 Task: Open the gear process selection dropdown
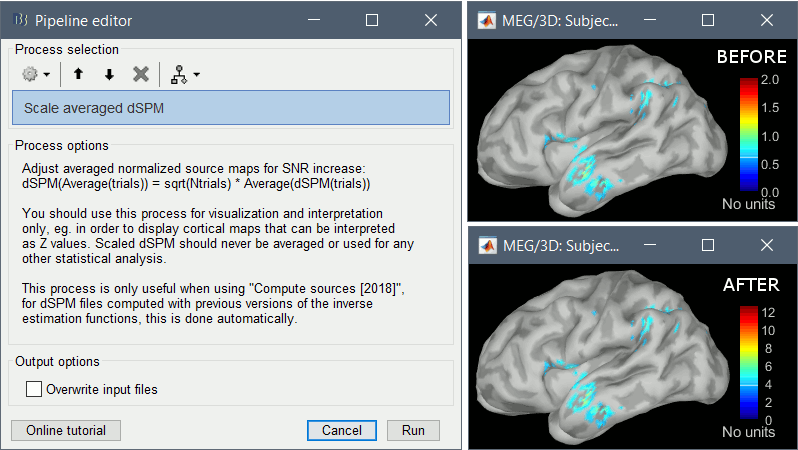click(x=36, y=75)
